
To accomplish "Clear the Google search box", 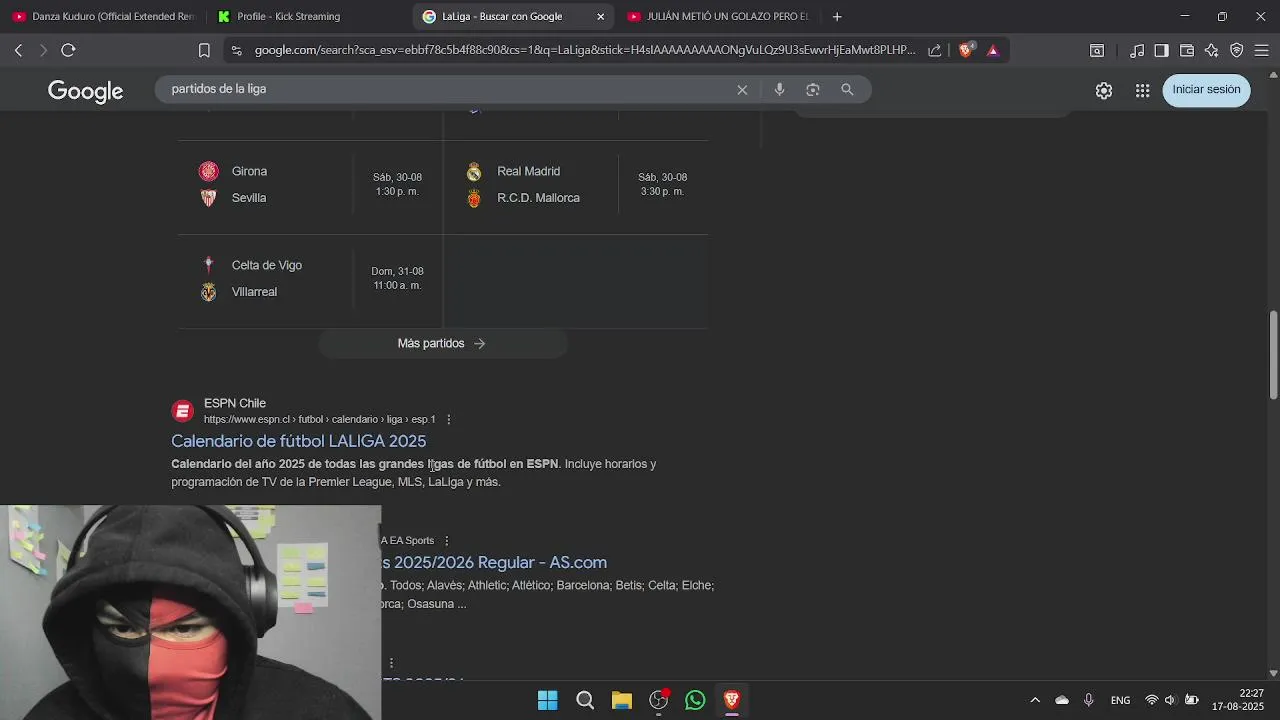I will [742, 89].
